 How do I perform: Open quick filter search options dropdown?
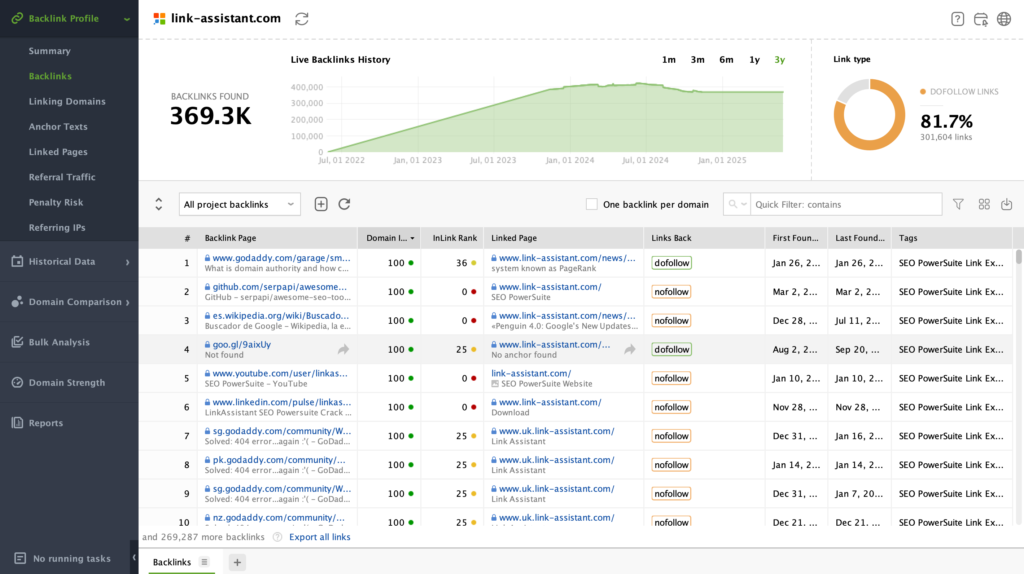tap(737, 204)
